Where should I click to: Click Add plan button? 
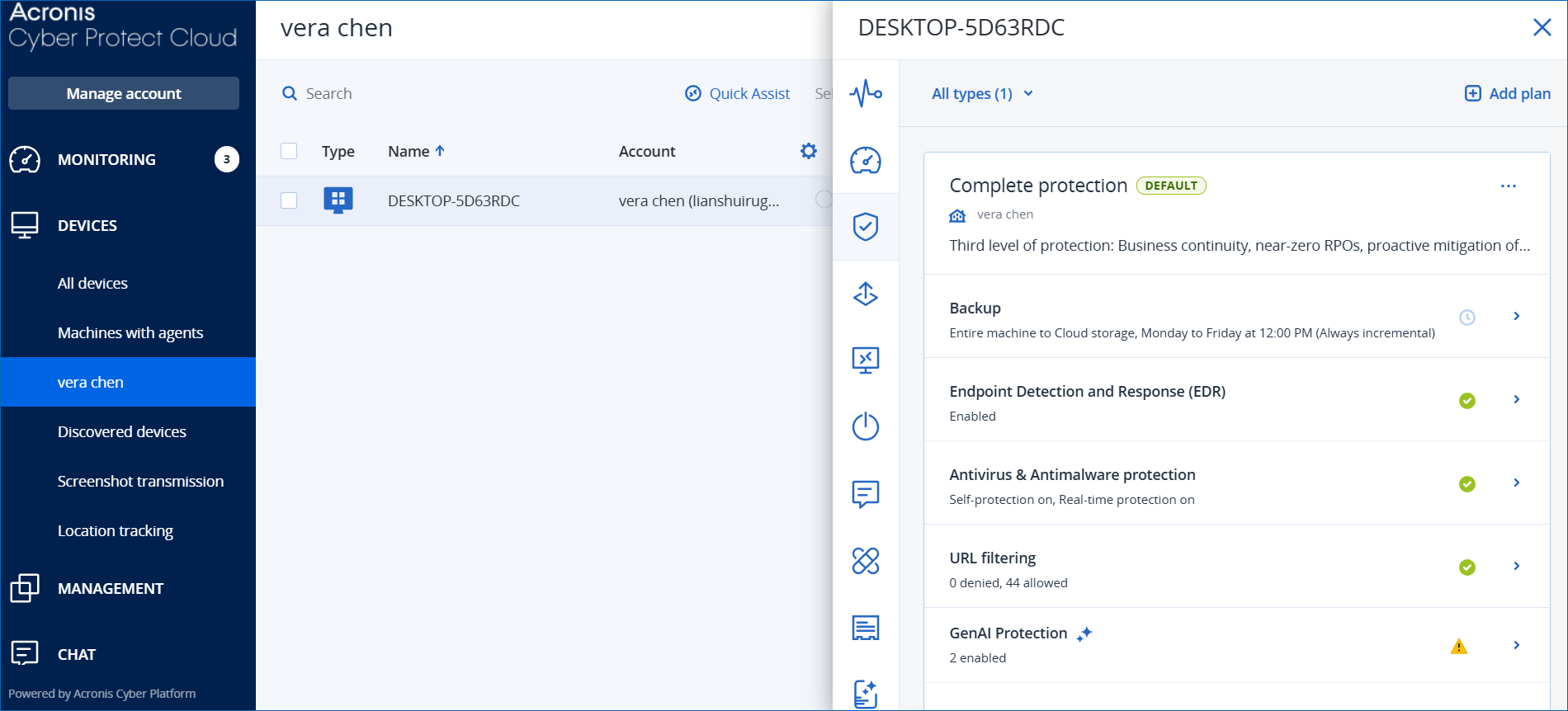[1508, 93]
